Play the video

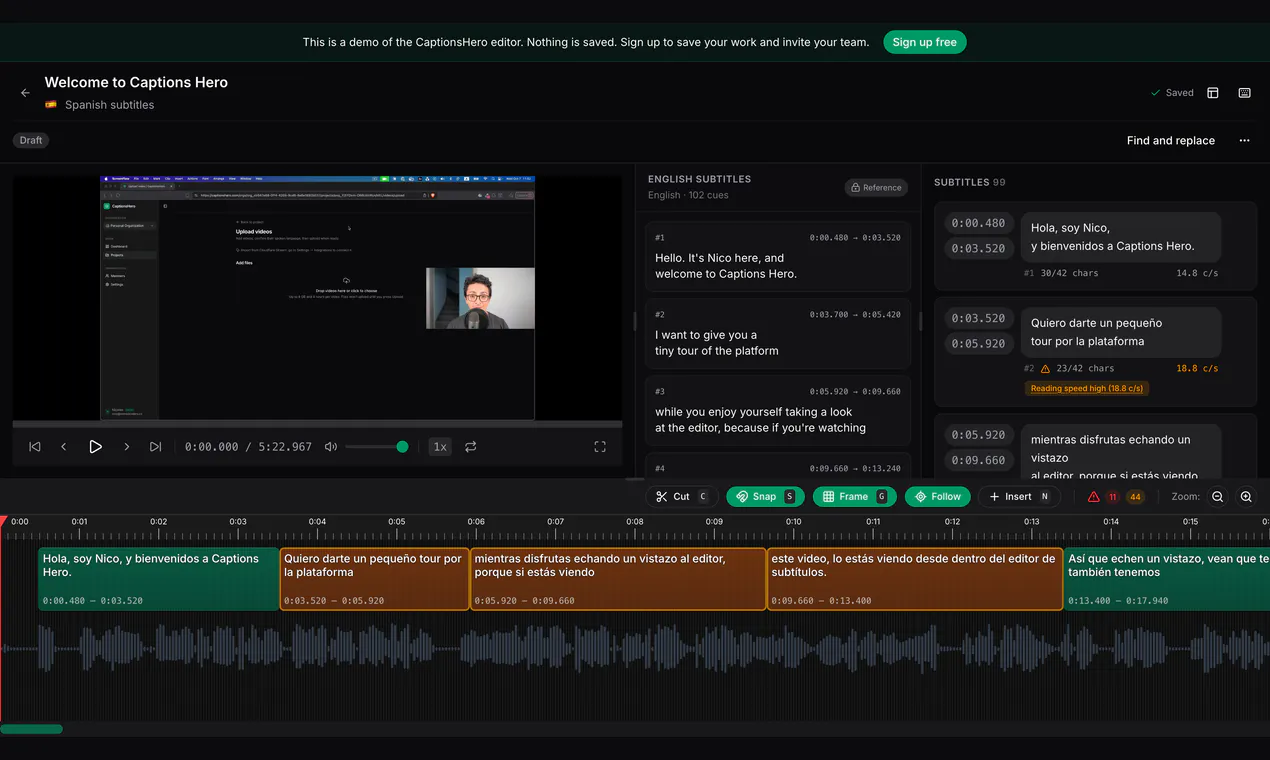tap(95, 447)
